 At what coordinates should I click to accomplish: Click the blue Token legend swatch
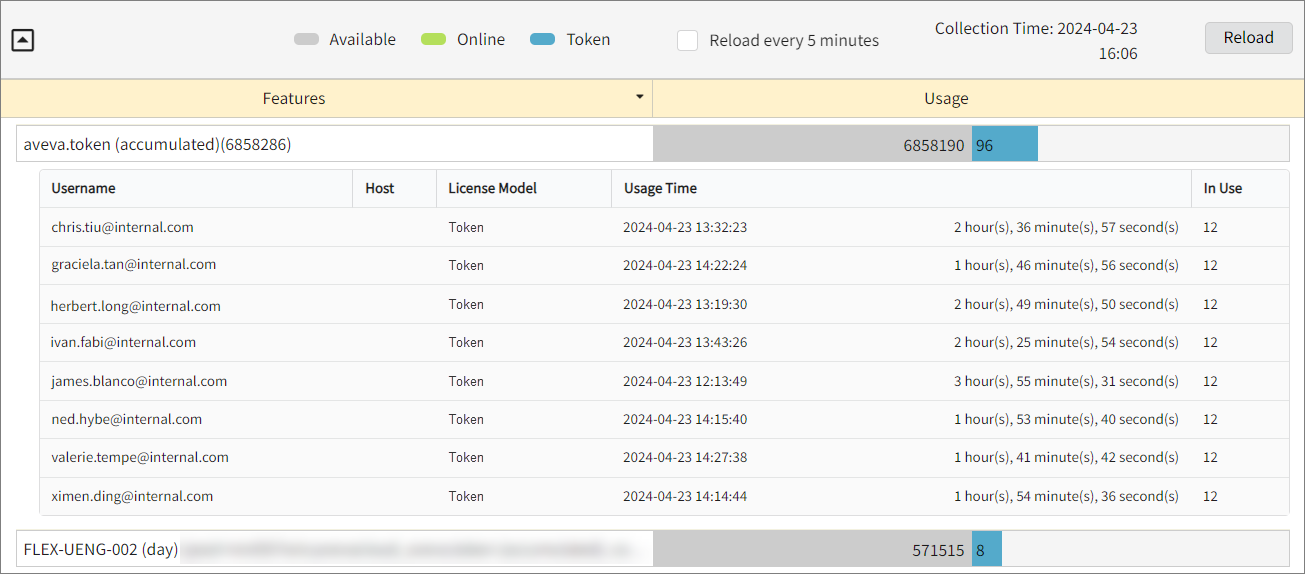pos(543,40)
